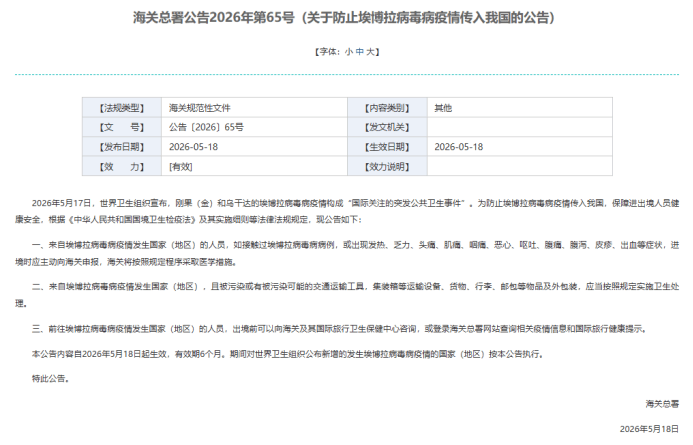Select the 公告〔2026〕65号 cell value
The image size is (693, 445).
coord(206,127)
